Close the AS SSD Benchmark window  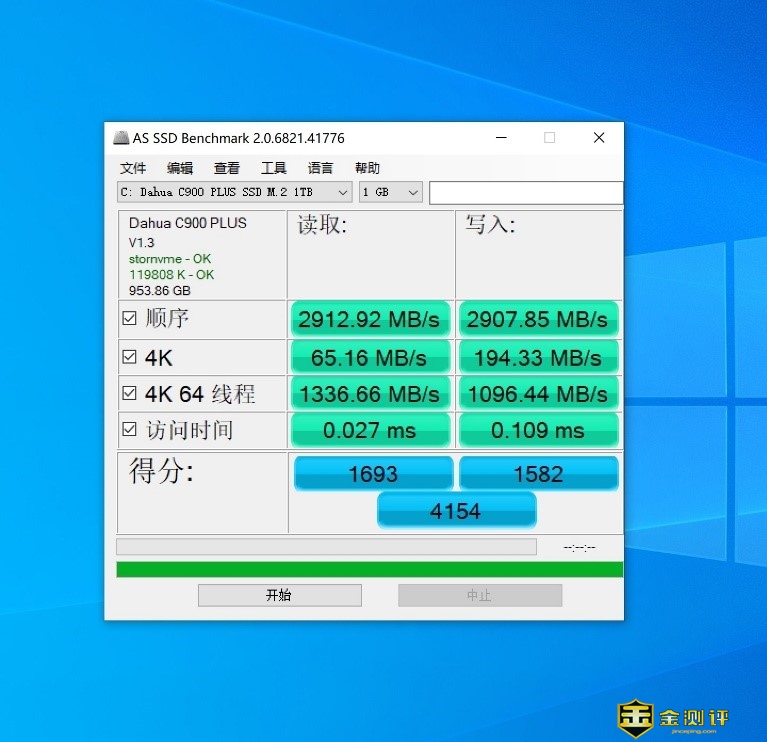(598, 138)
